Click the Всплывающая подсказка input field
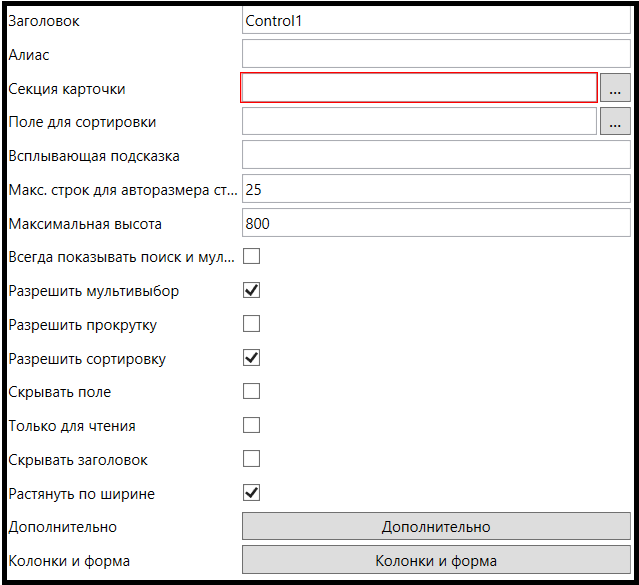This screenshot has height=585, width=639. point(436,156)
